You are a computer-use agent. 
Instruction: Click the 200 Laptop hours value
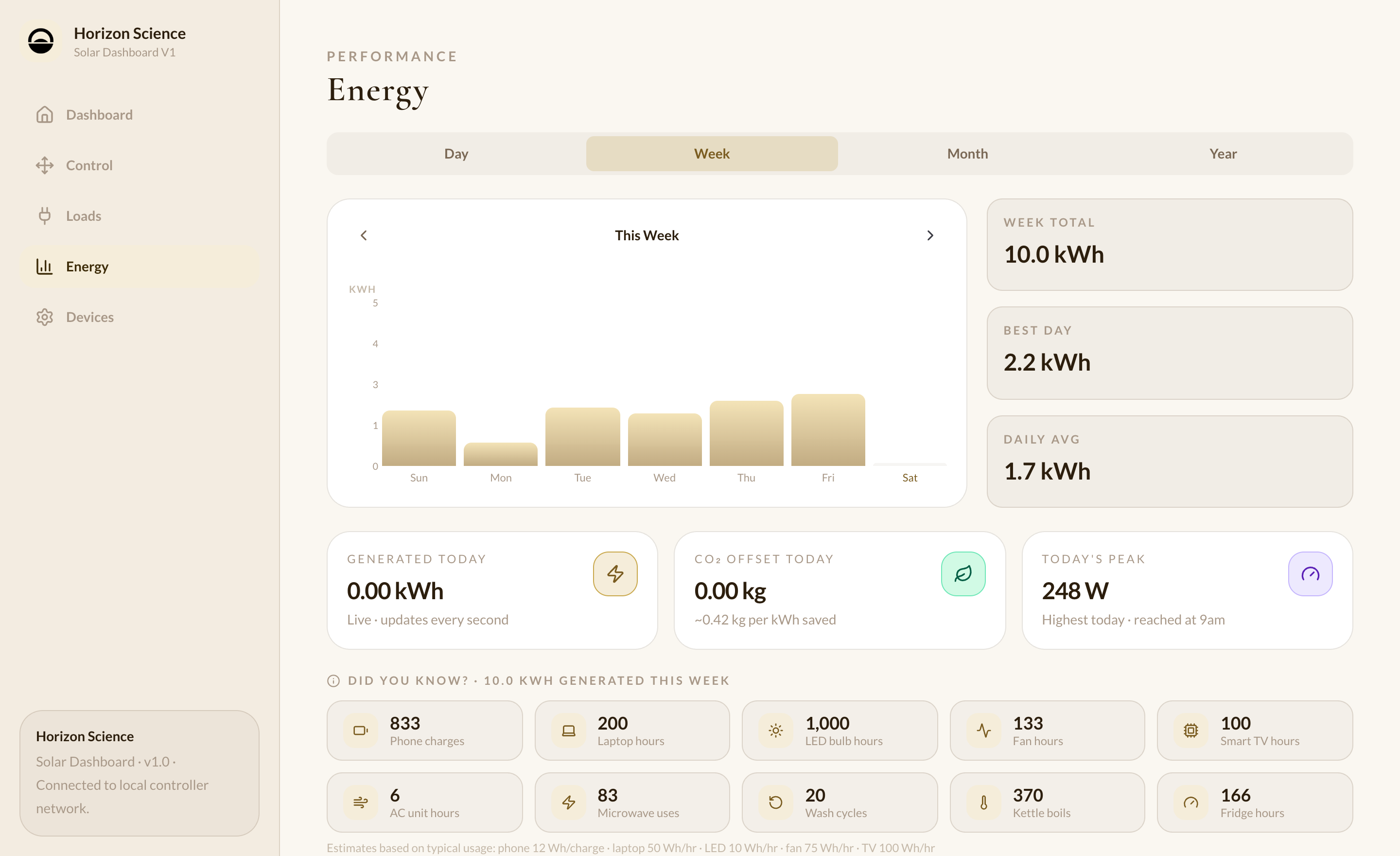(x=612, y=723)
